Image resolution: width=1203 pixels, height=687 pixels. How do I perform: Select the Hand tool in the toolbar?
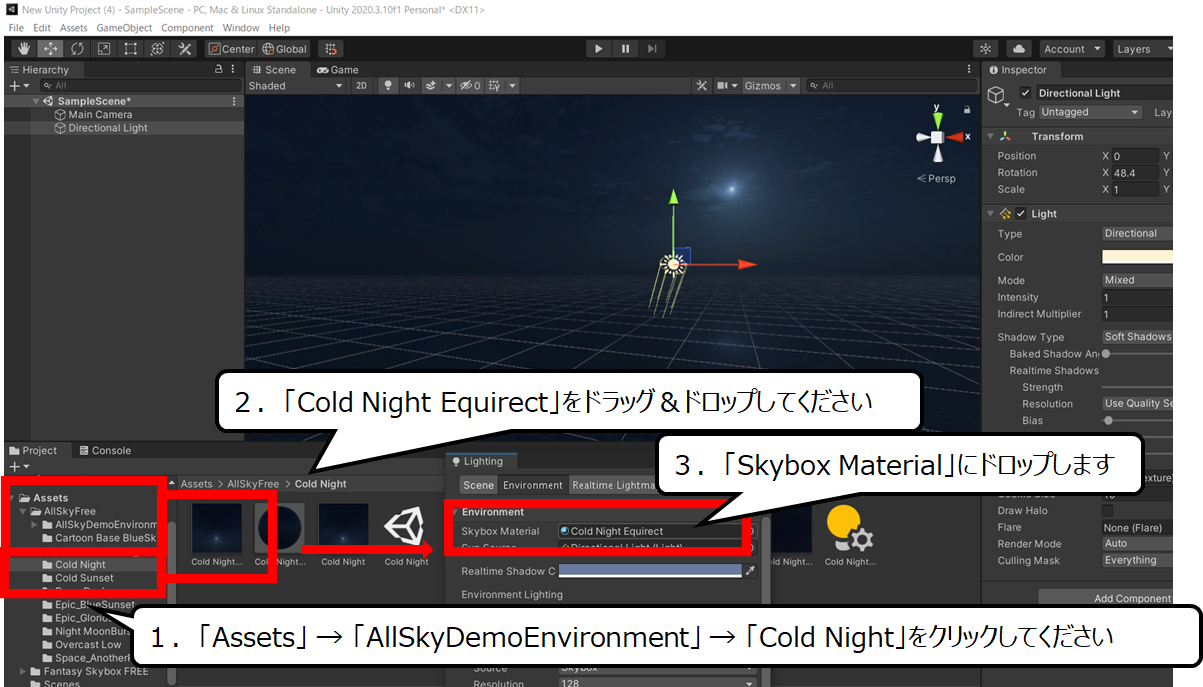coord(24,49)
